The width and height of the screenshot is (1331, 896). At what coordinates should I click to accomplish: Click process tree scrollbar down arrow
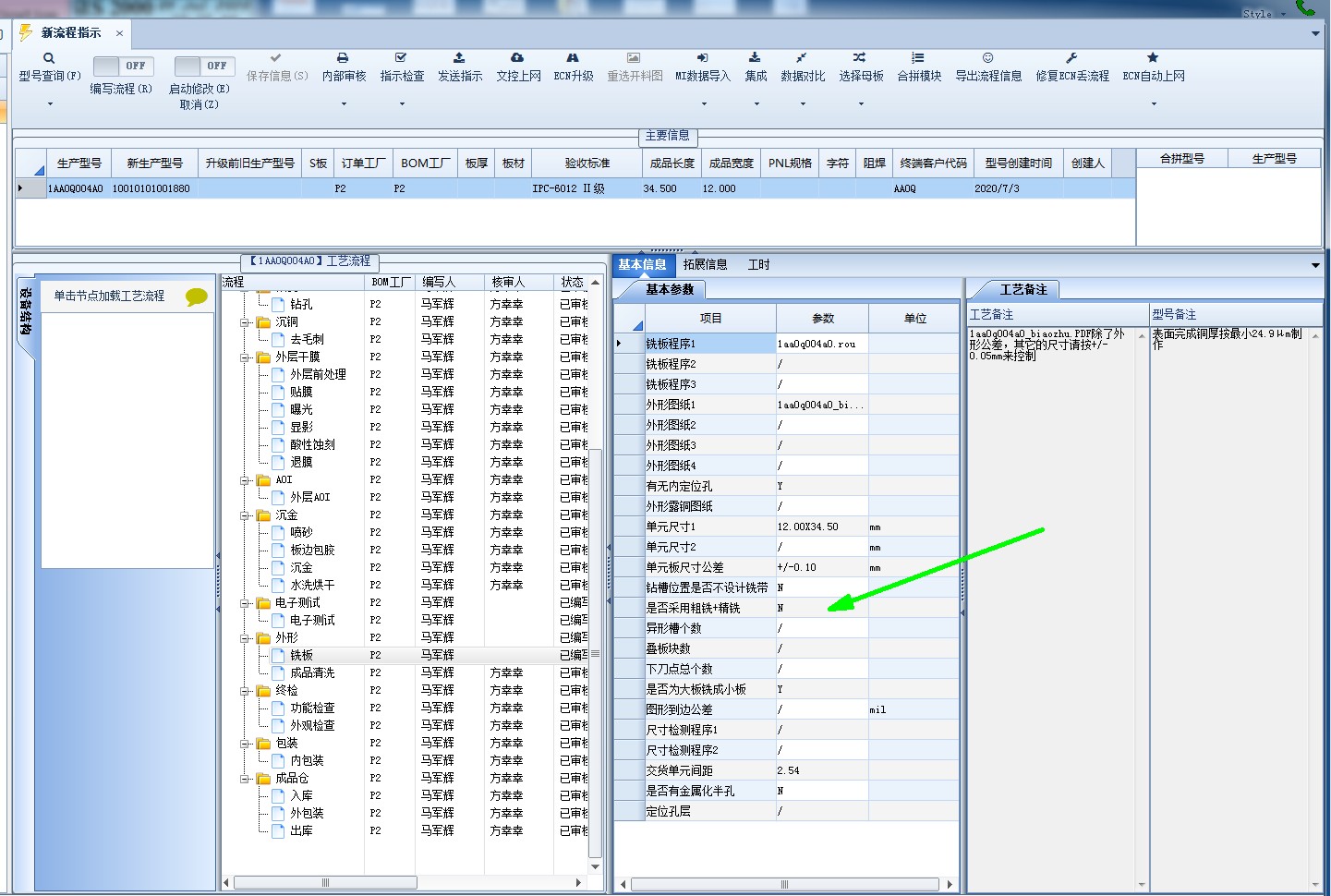[595, 867]
